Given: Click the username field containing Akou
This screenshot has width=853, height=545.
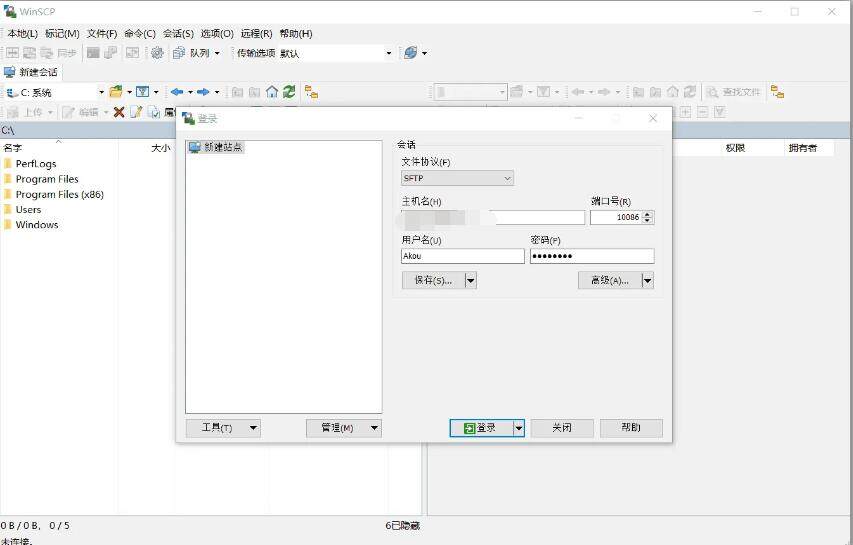Looking at the screenshot, I should [x=463, y=256].
